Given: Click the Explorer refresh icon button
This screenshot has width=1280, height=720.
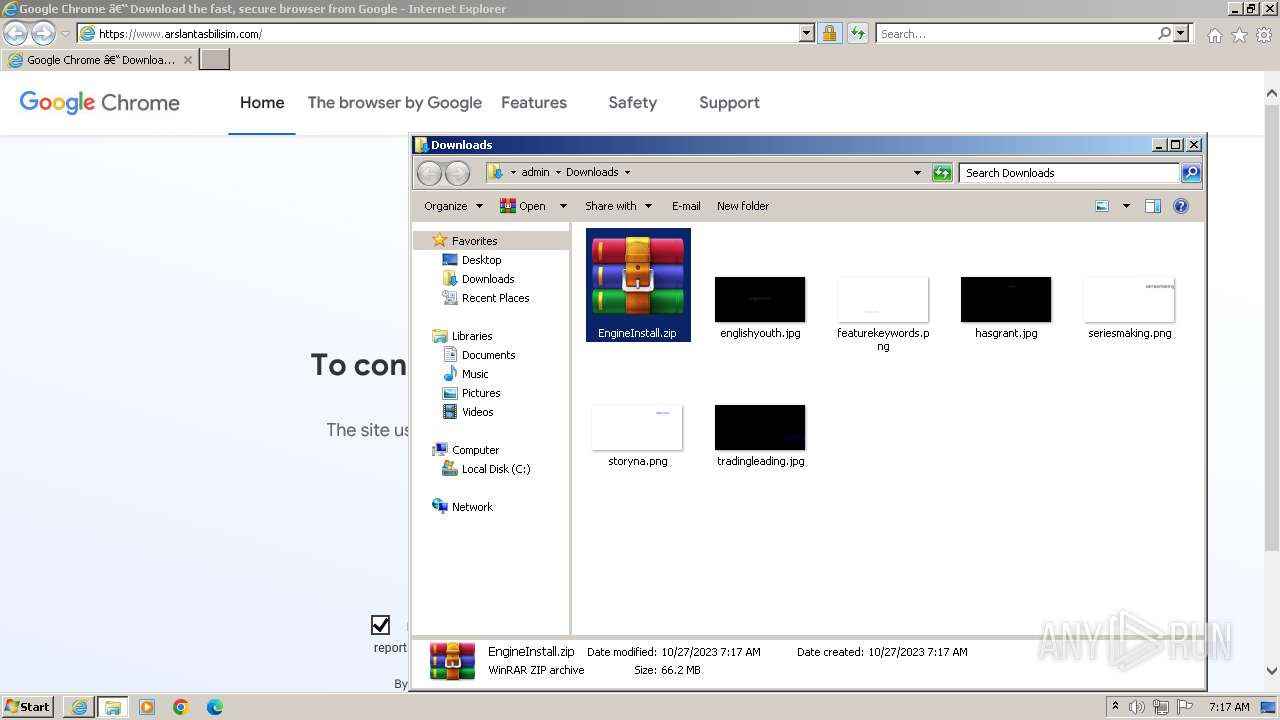Looking at the screenshot, I should tap(942, 173).
